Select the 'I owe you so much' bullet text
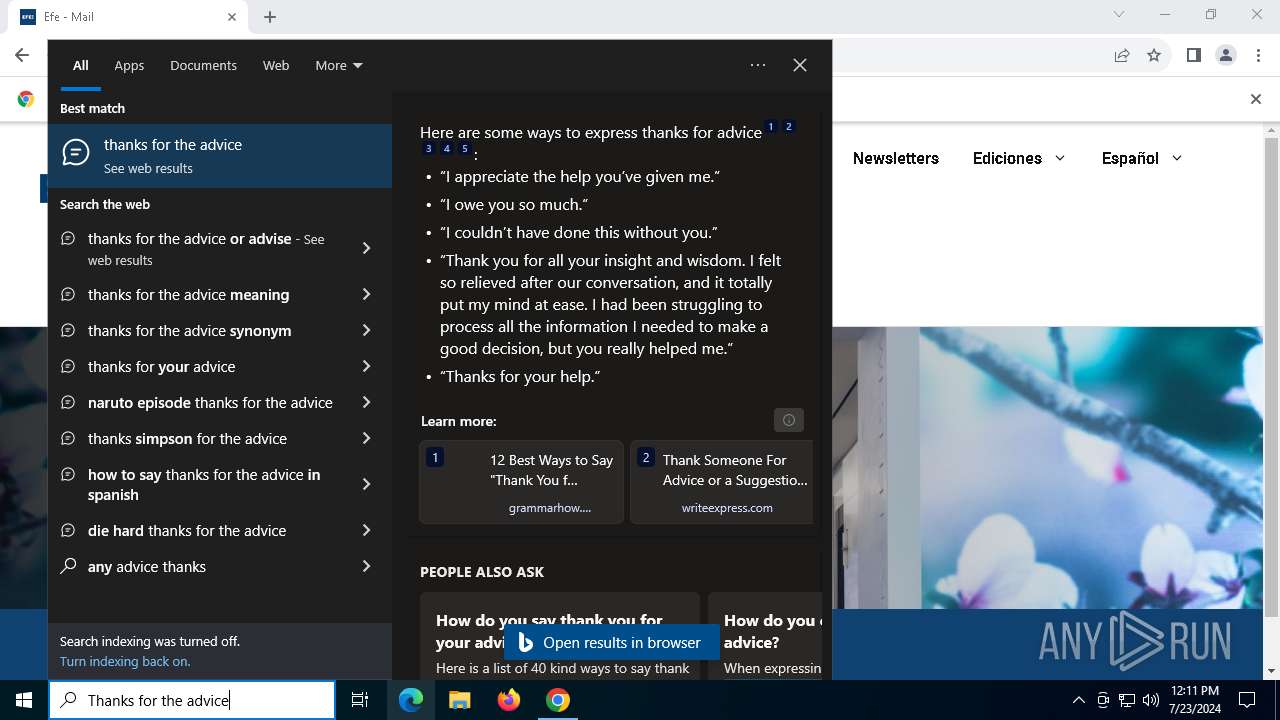This screenshot has width=1280, height=720. (514, 204)
